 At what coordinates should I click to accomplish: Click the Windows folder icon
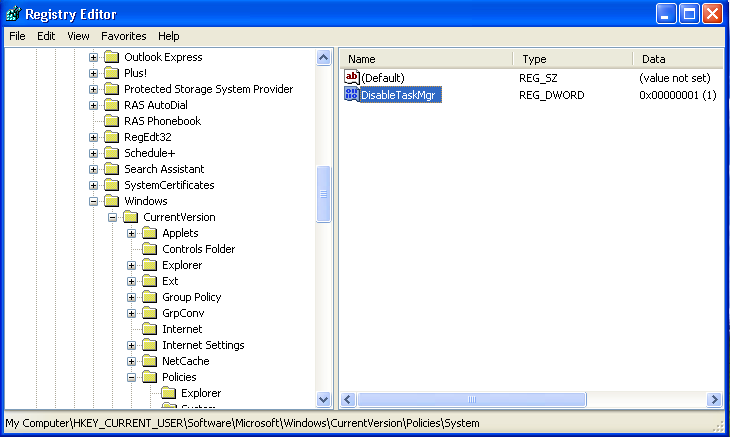click(111, 201)
